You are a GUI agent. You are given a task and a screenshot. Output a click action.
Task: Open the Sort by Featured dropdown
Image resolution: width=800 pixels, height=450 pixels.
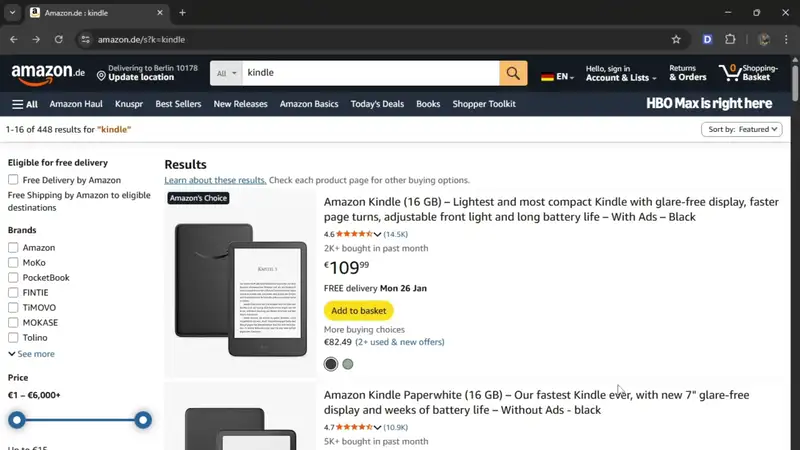coord(744,129)
